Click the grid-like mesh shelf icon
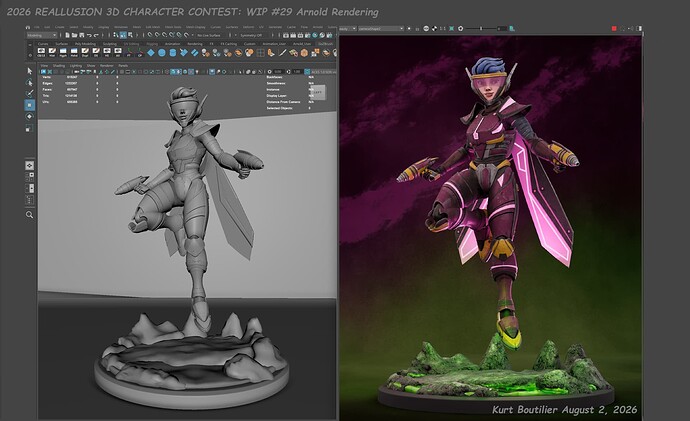 pos(261,53)
